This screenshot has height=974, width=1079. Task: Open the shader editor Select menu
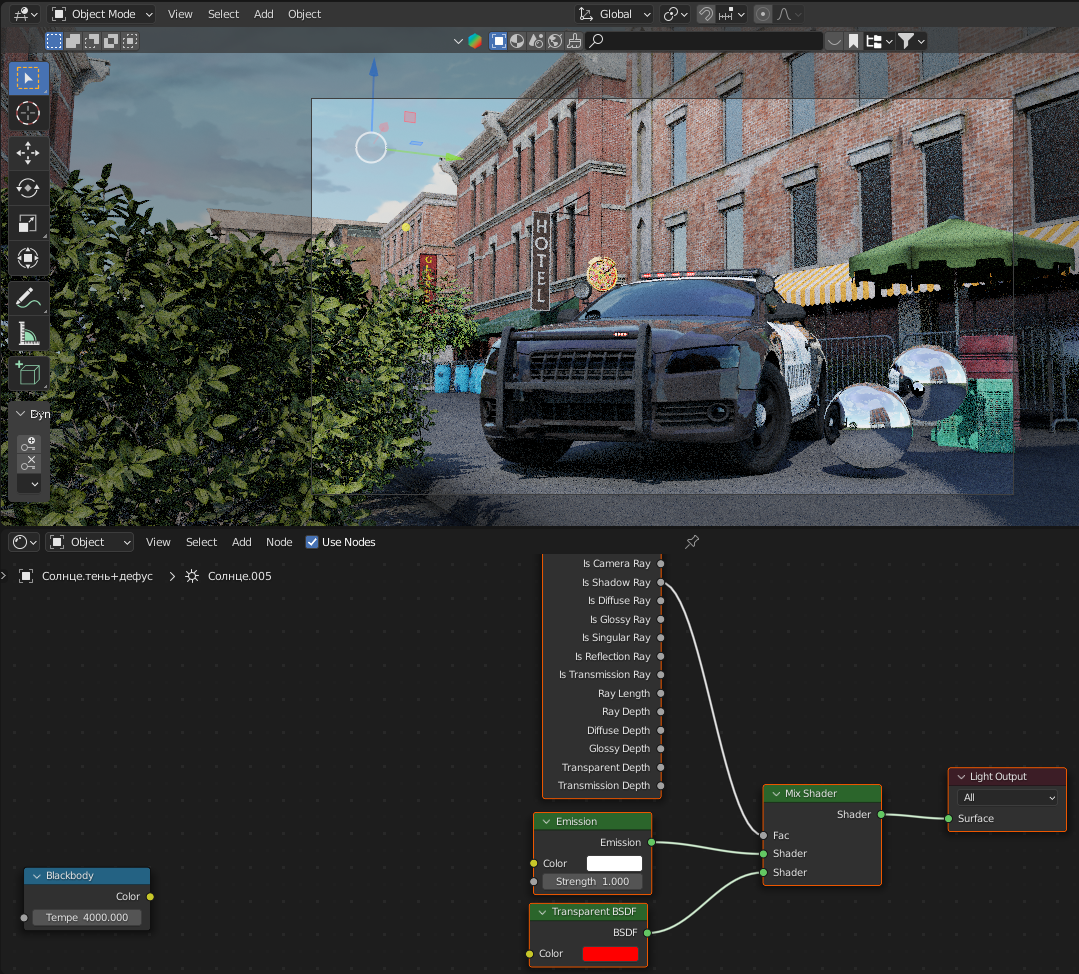pyautogui.click(x=202, y=542)
